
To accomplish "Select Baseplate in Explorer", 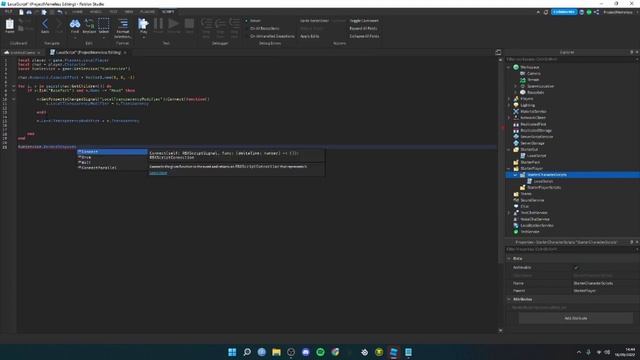I will tap(536, 92).
